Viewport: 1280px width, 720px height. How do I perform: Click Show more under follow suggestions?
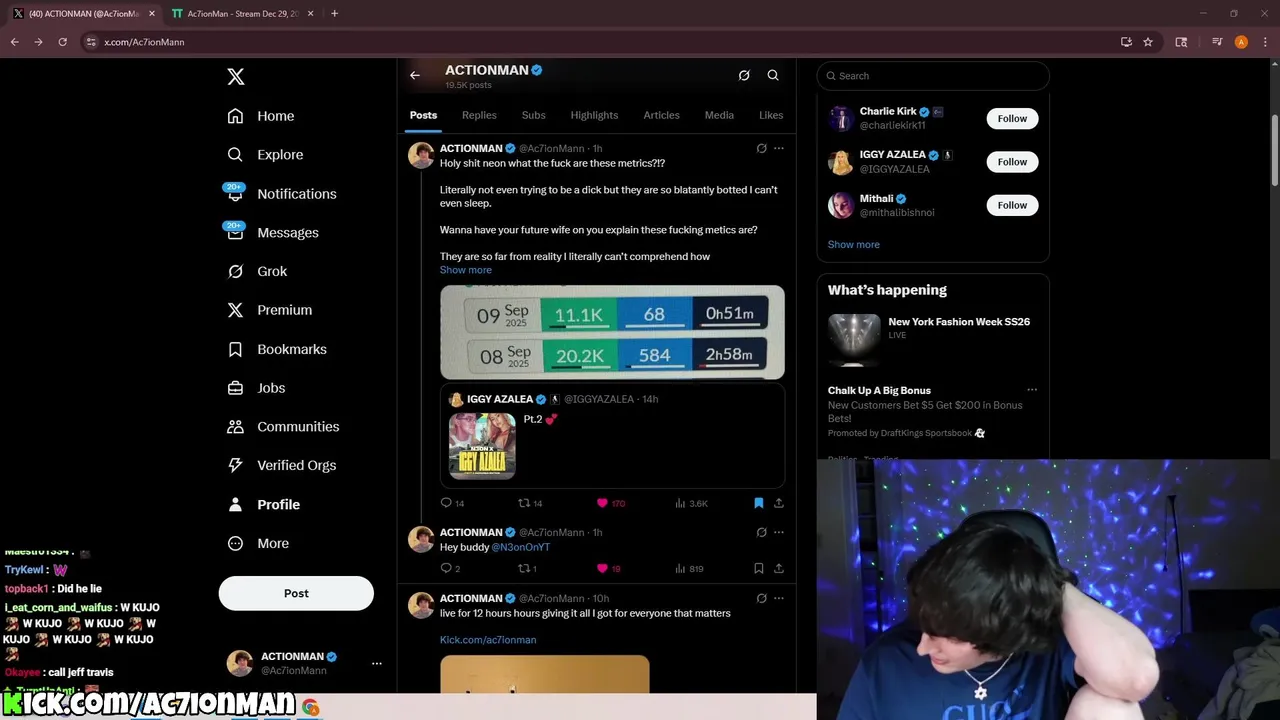coord(854,244)
